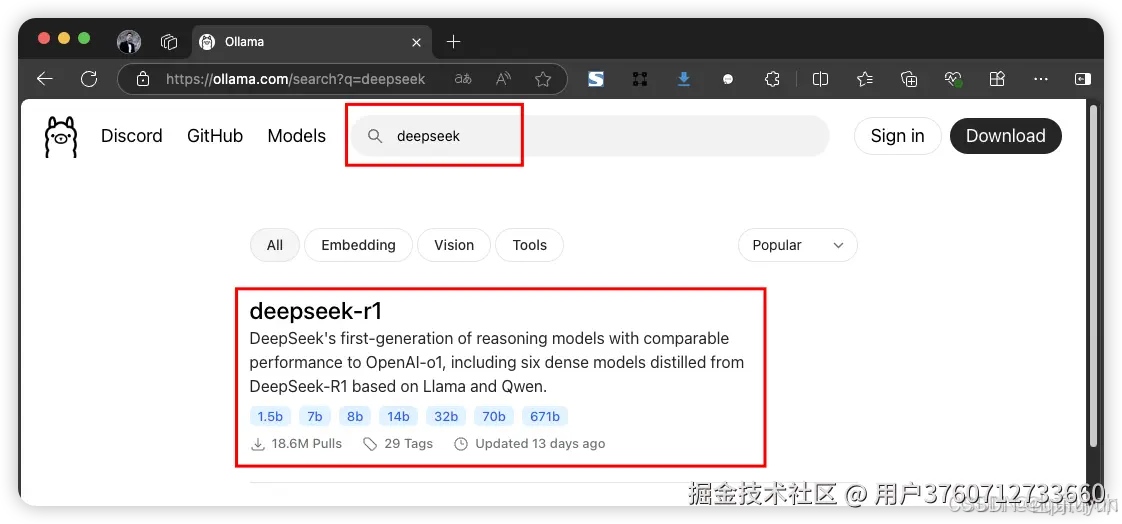The height and width of the screenshot is (524, 1122).
Task: Click the 671b size tag
Action: point(545,417)
